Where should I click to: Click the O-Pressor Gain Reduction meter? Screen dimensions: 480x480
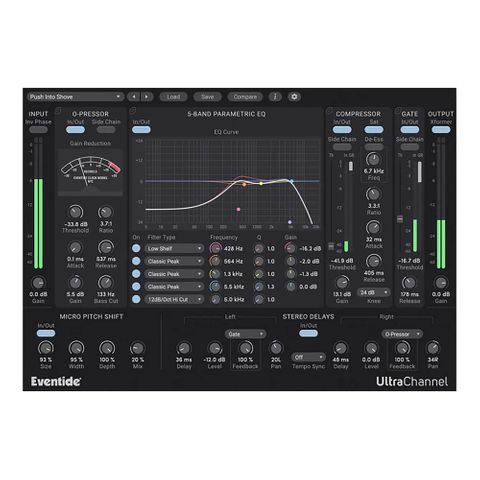90,172
